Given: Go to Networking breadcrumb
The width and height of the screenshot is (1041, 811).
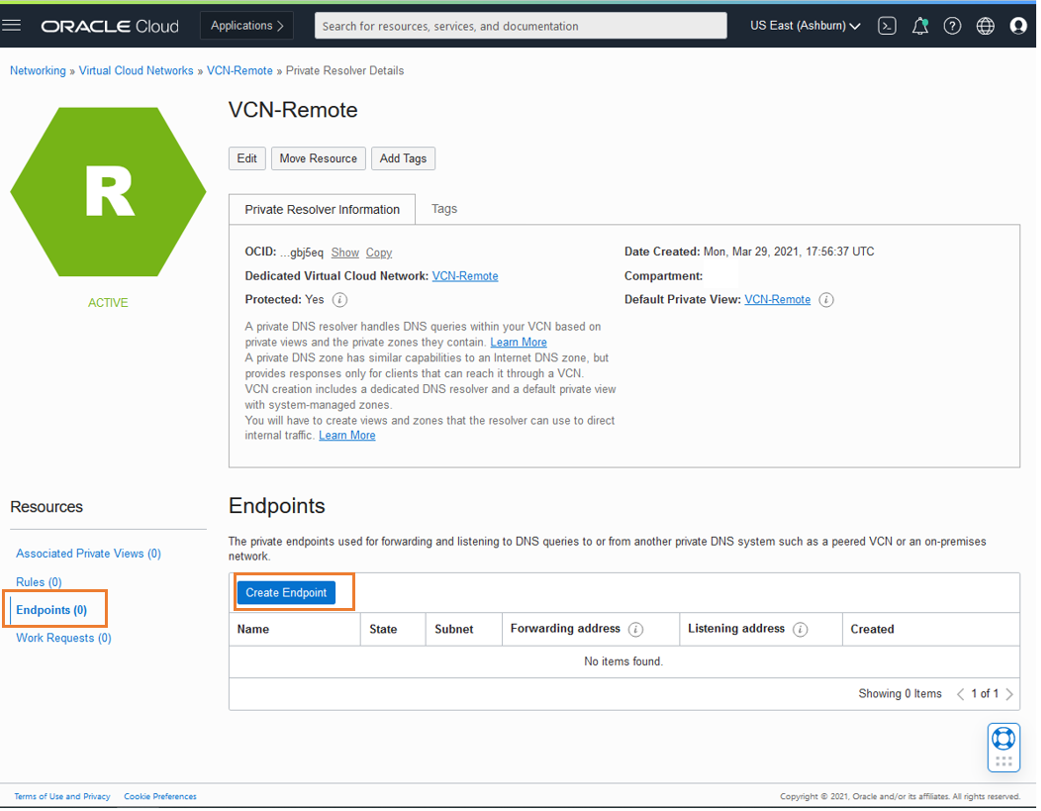Looking at the screenshot, I should pos(38,70).
